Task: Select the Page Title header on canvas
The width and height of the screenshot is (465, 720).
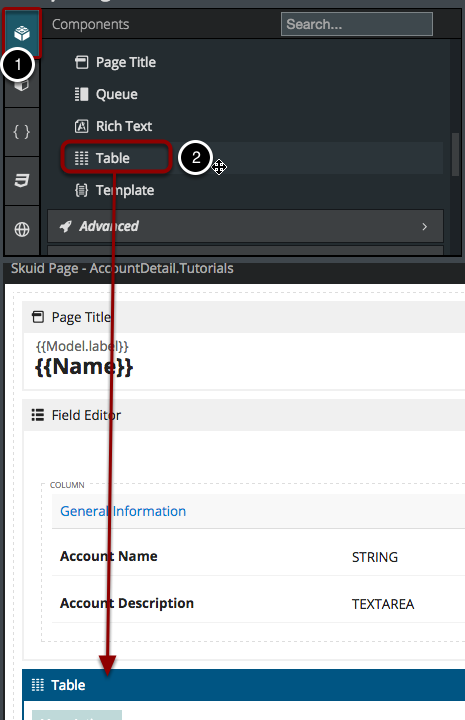Action: [244, 317]
